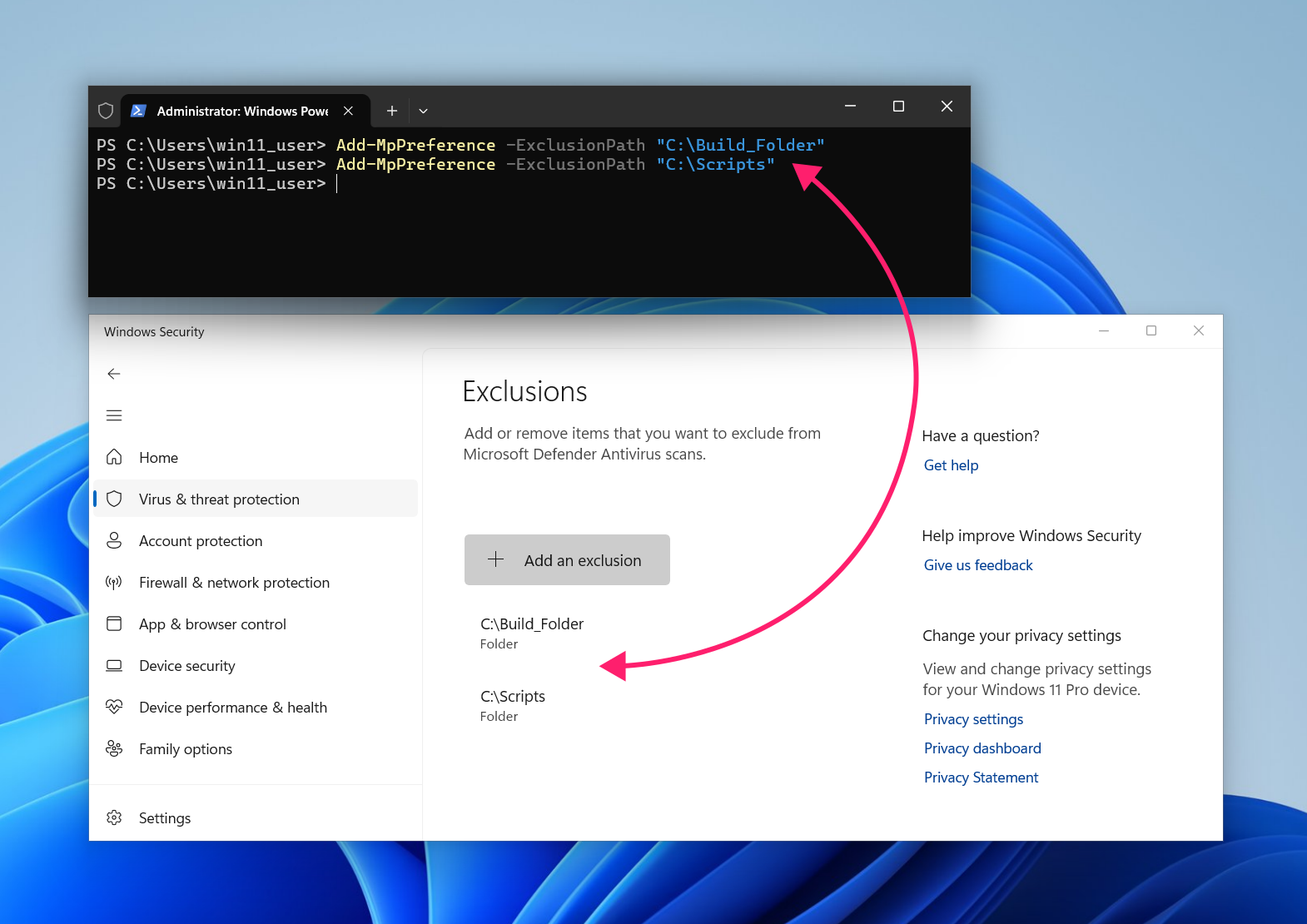Screen dimensions: 1307x924
Task: Open the hamburger navigation menu
Action: (x=114, y=415)
